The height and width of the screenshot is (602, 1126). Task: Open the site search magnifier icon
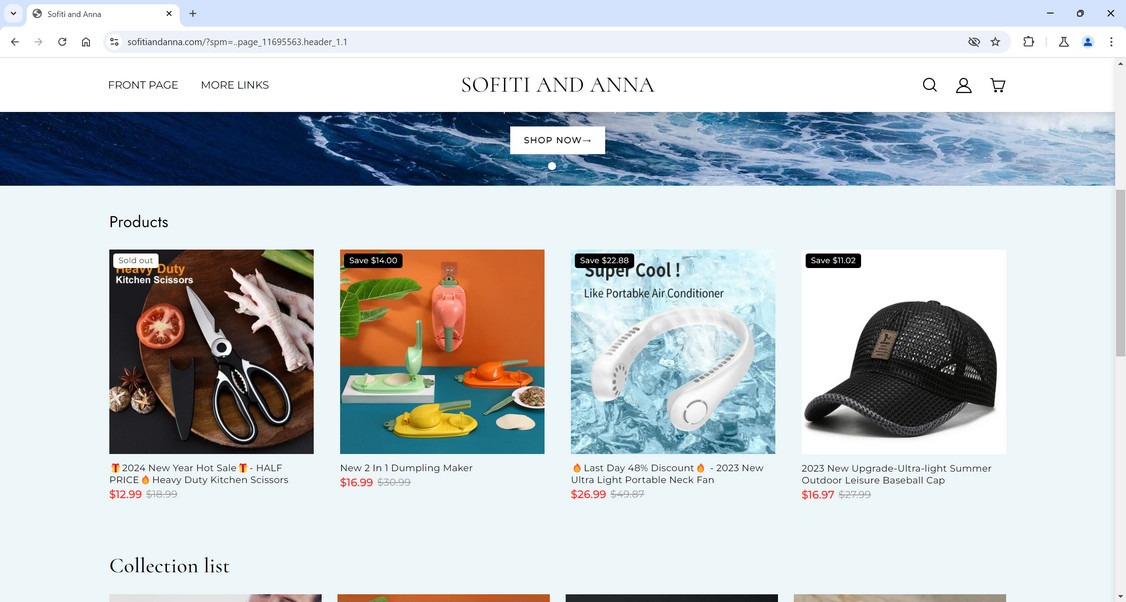(929, 85)
